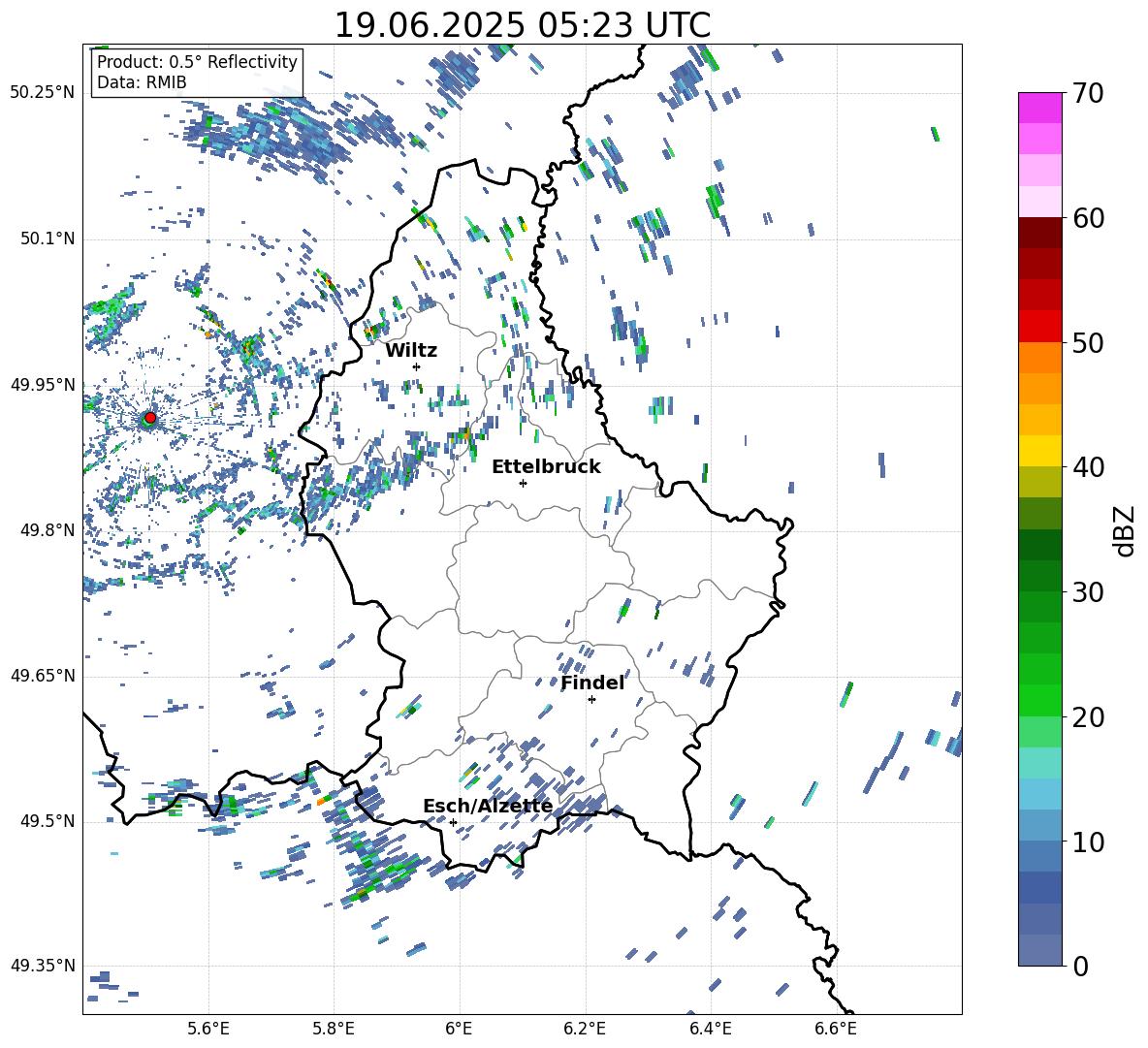
Task: Click the 5.6°E longitude label
Action: coord(208,1029)
